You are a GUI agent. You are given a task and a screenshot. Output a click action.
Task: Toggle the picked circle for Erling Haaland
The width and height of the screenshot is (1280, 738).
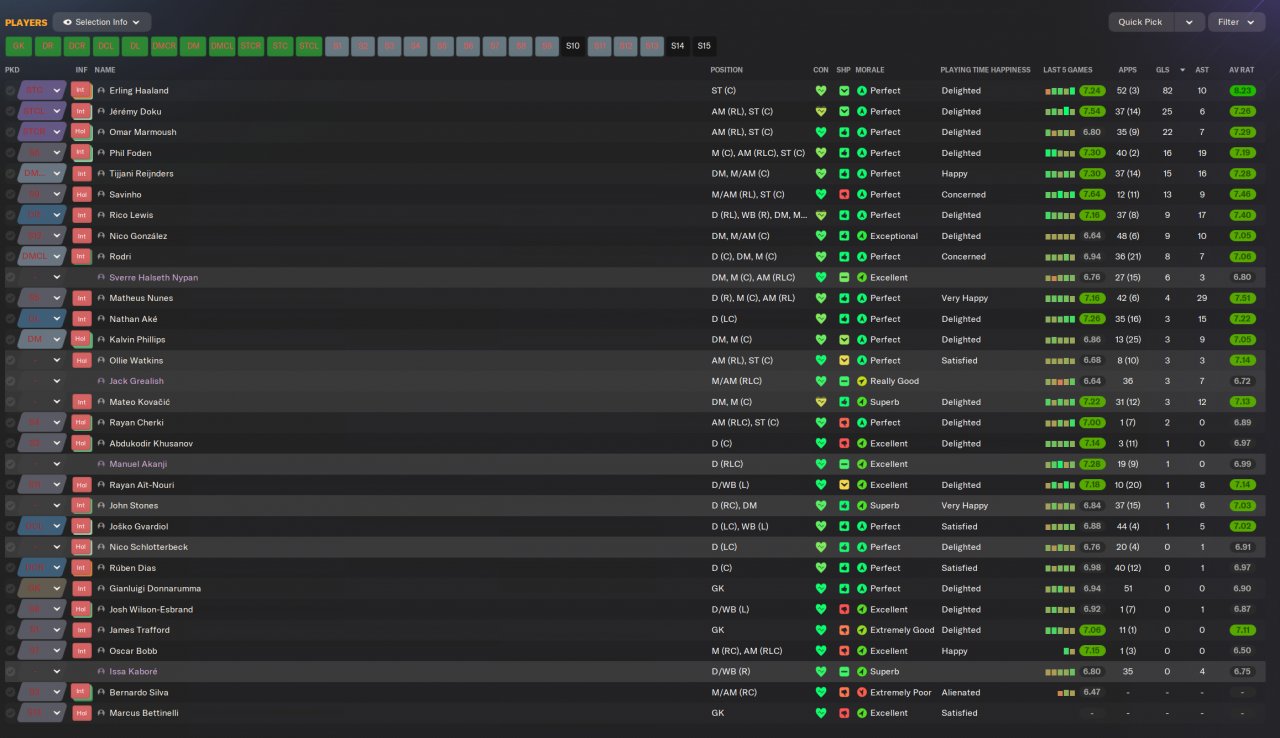[x=10, y=91]
